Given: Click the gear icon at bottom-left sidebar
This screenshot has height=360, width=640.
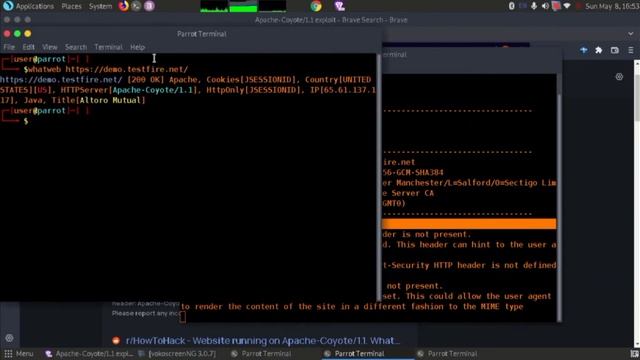Looking at the screenshot, I should (9, 338).
